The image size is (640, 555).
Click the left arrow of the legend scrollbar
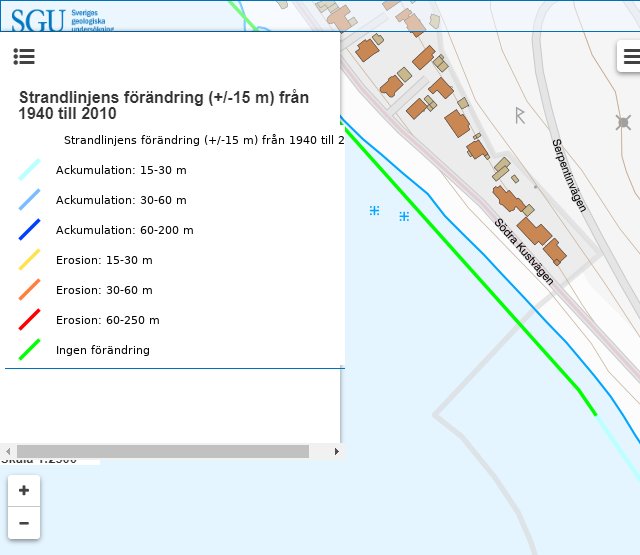[8, 451]
